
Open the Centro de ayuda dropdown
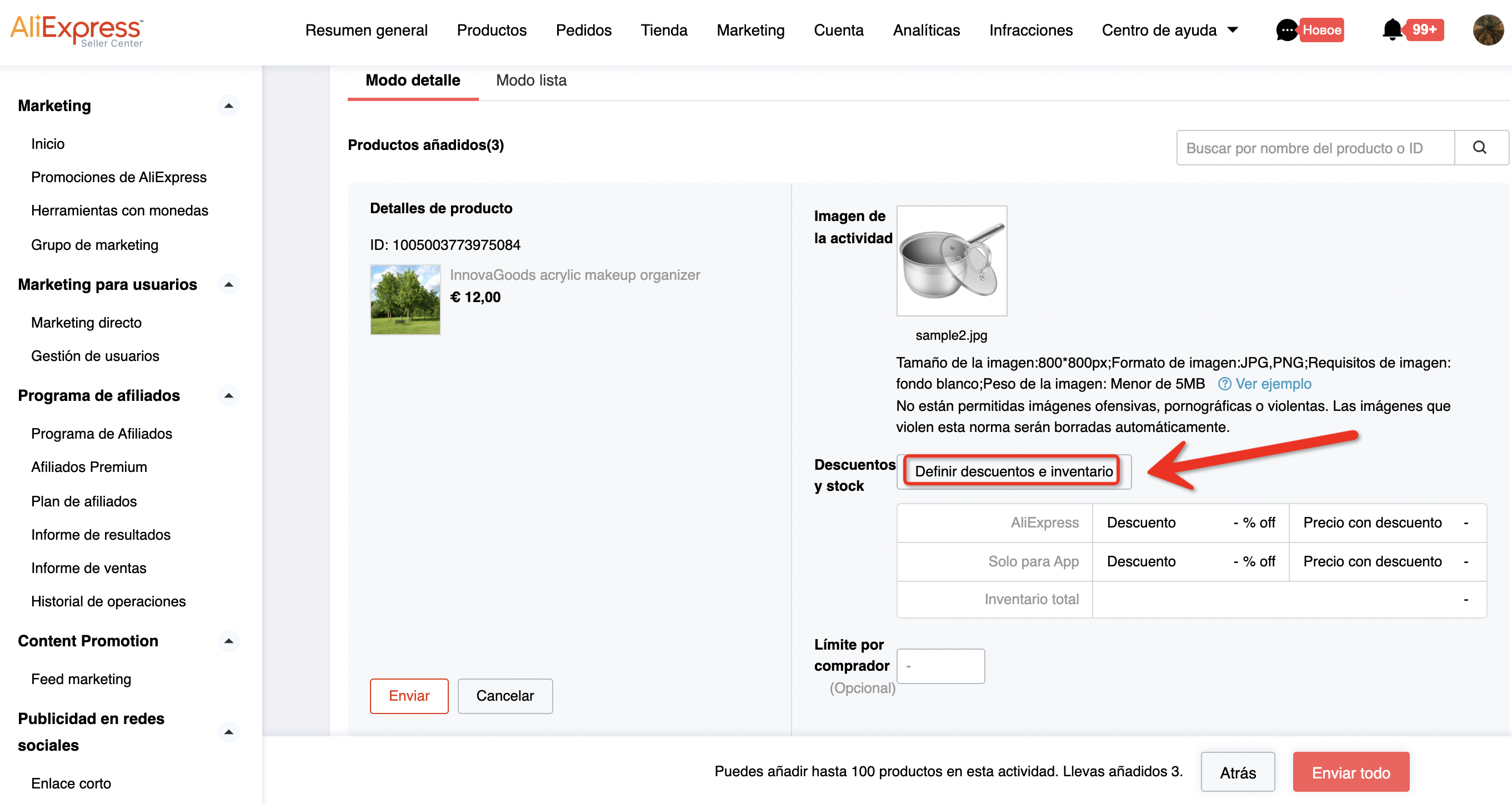click(x=1170, y=30)
